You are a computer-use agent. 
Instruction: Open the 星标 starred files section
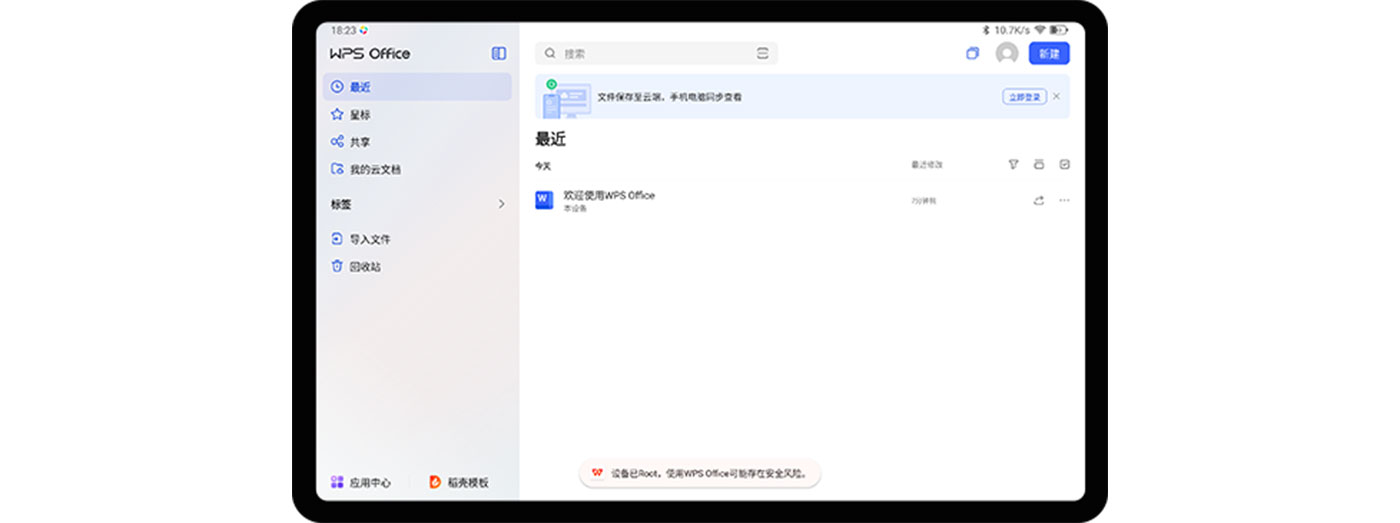(x=360, y=115)
